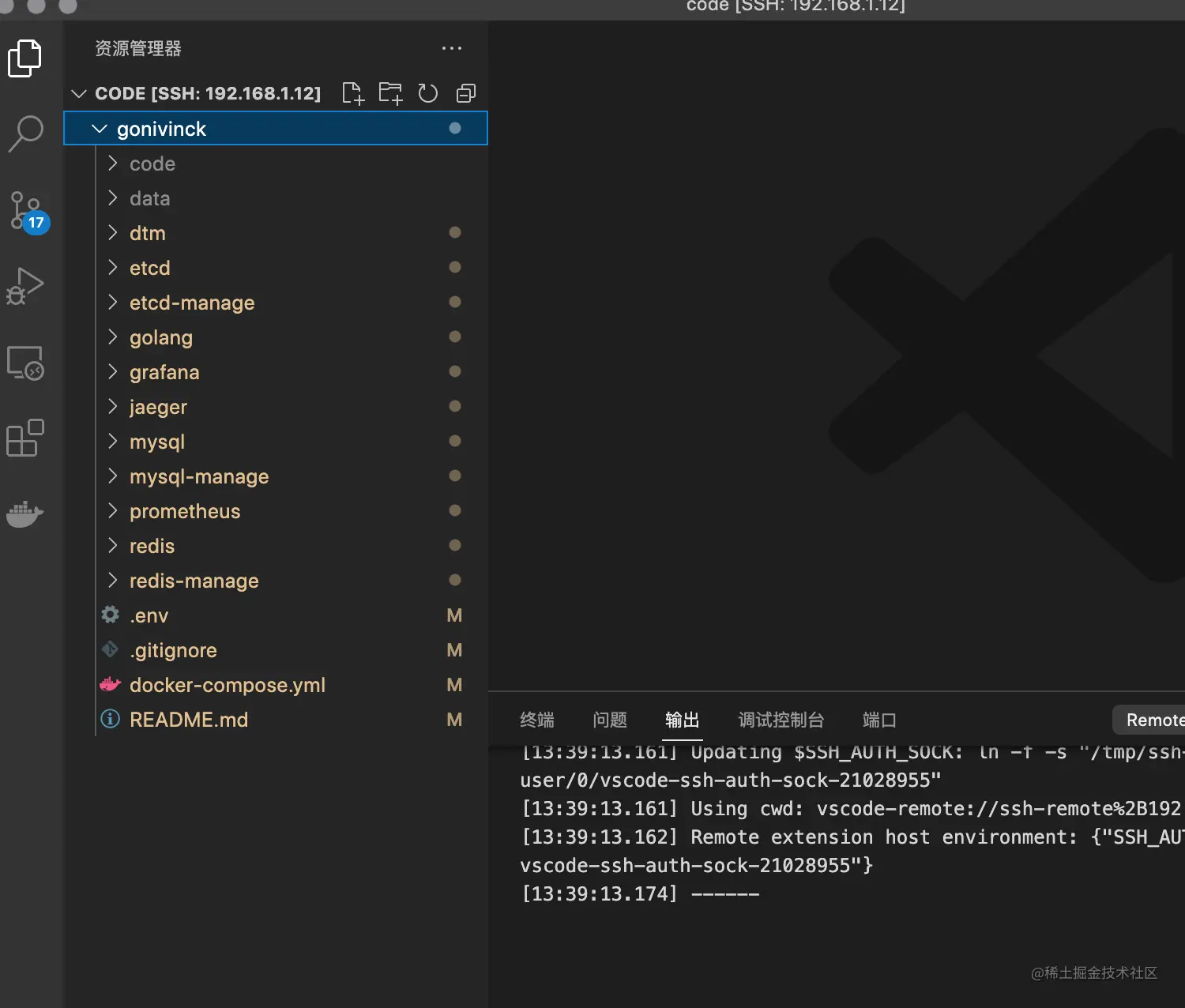Open the Run and Debug view
1185x1008 pixels.
click(25, 286)
